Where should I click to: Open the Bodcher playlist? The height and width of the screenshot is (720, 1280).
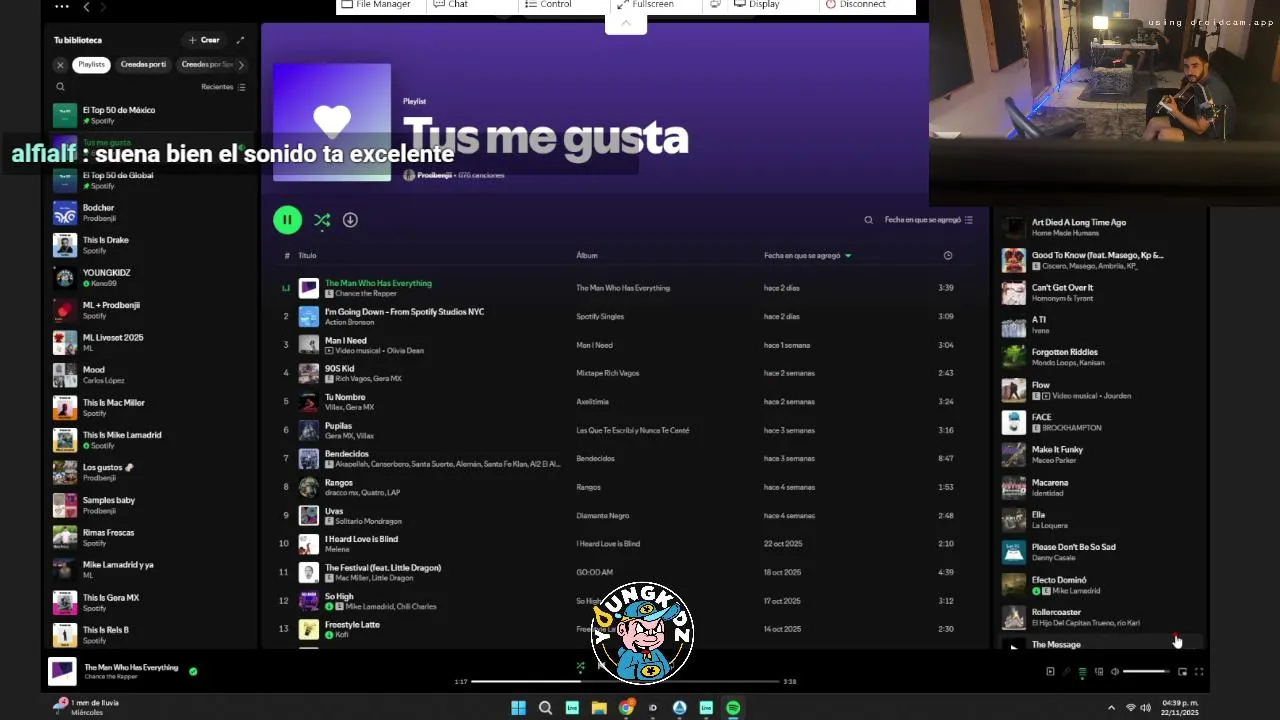pyautogui.click(x=151, y=213)
